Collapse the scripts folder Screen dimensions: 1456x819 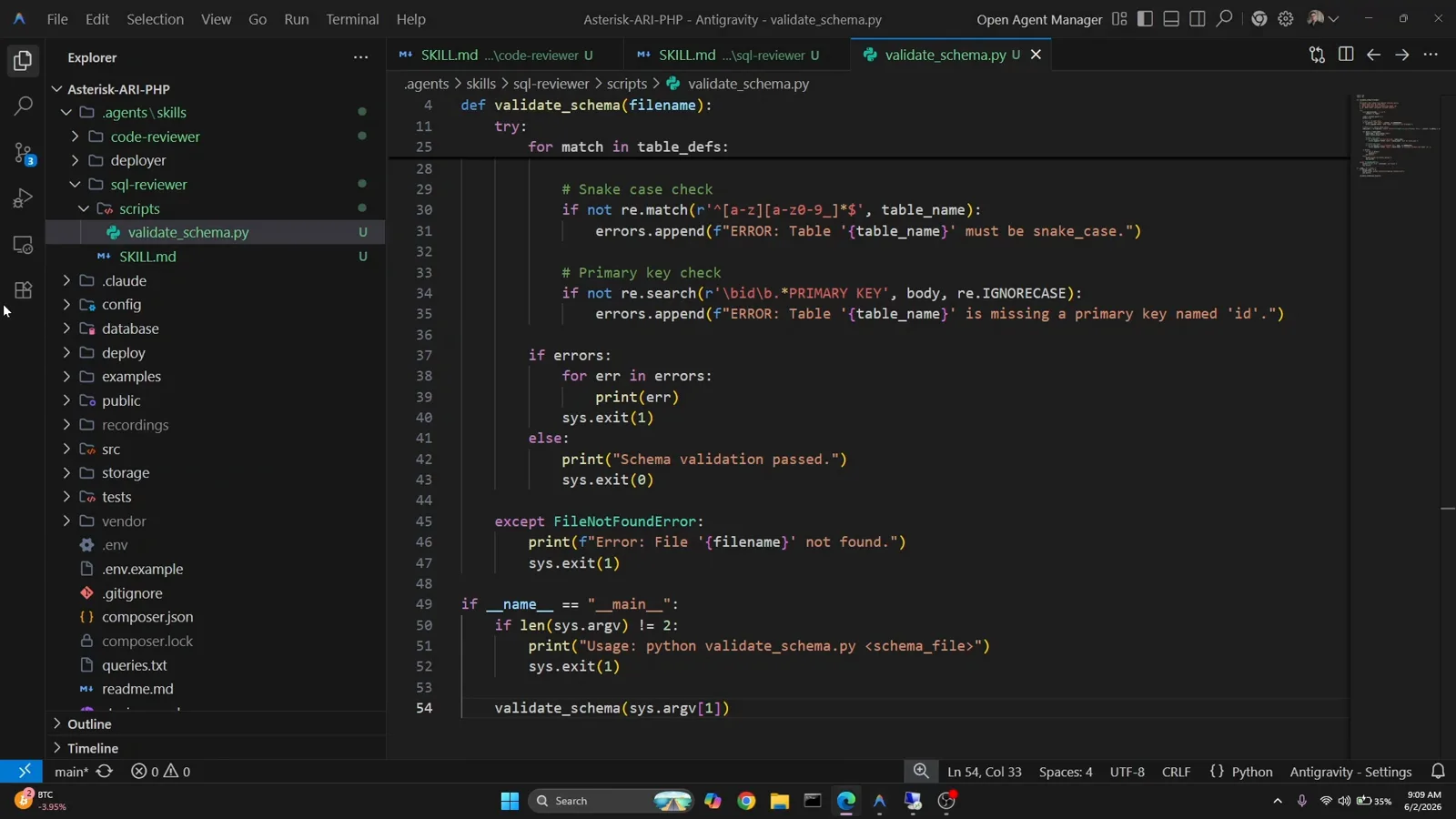(84, 208)
